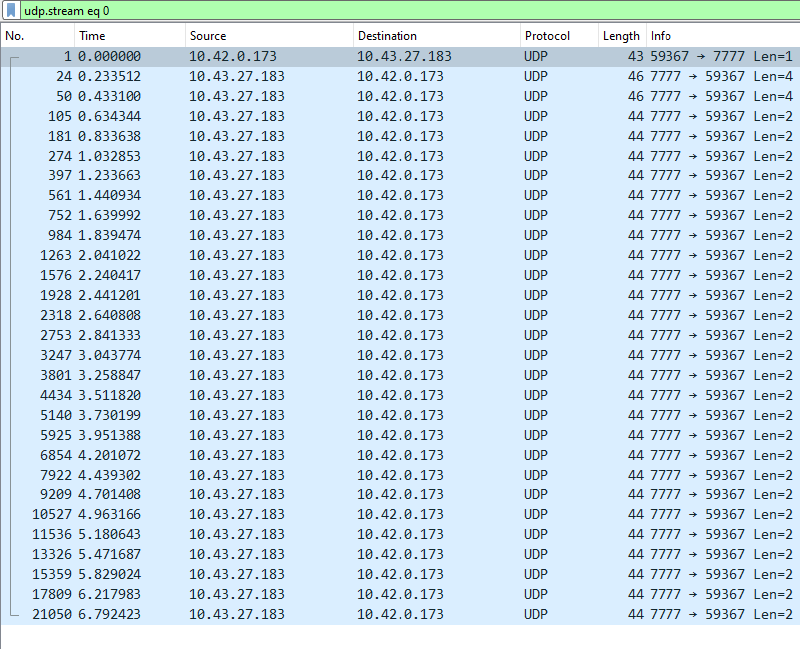Viewport: 800px width, 649px height.
Task: Select packet 17809 at time 6.217983
Action: (300, 594)
